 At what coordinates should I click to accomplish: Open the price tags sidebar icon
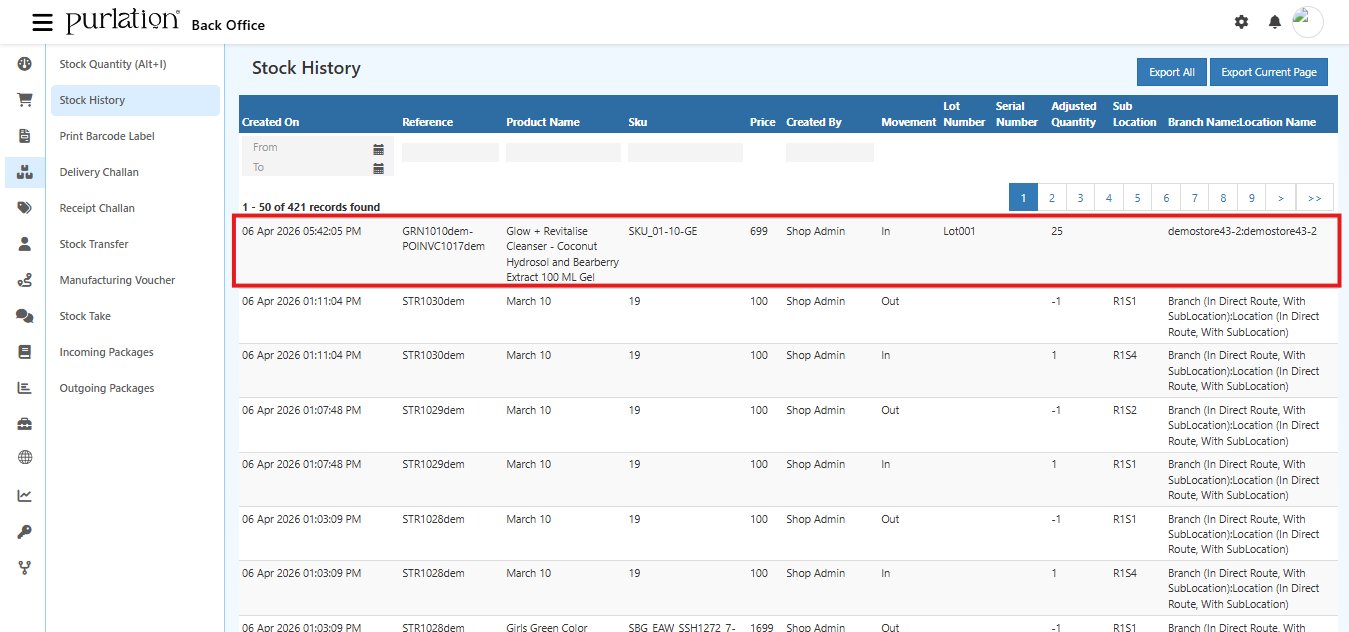coord(25,208)
